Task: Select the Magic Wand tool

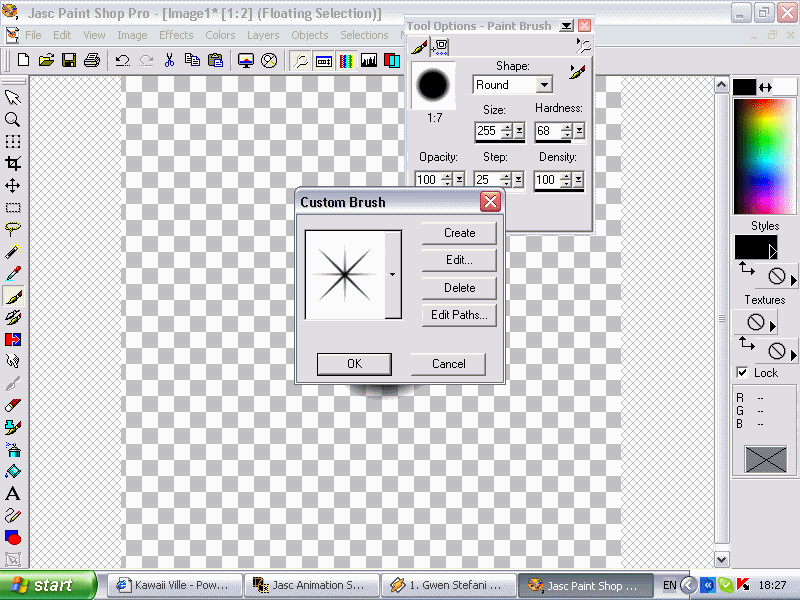Action: pyautogui.click(x=12, y=252)
